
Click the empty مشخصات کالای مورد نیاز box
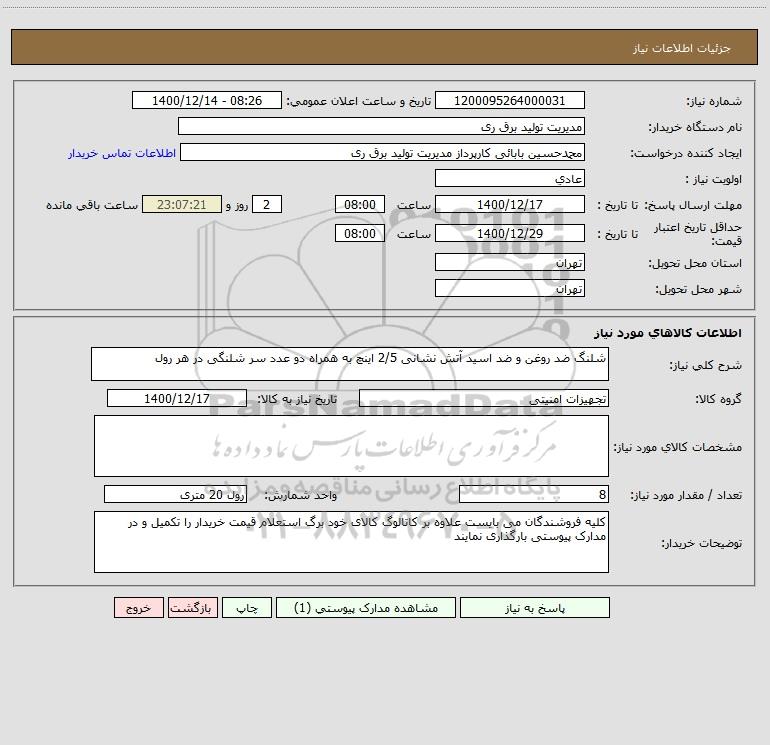point(351,446)
